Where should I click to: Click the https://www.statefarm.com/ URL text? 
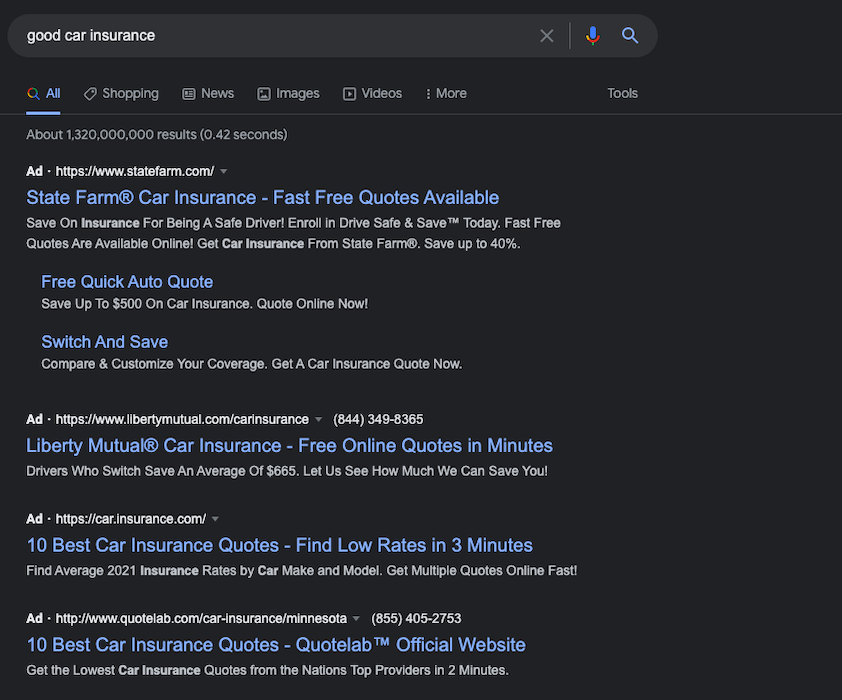(x=135, y=171)
